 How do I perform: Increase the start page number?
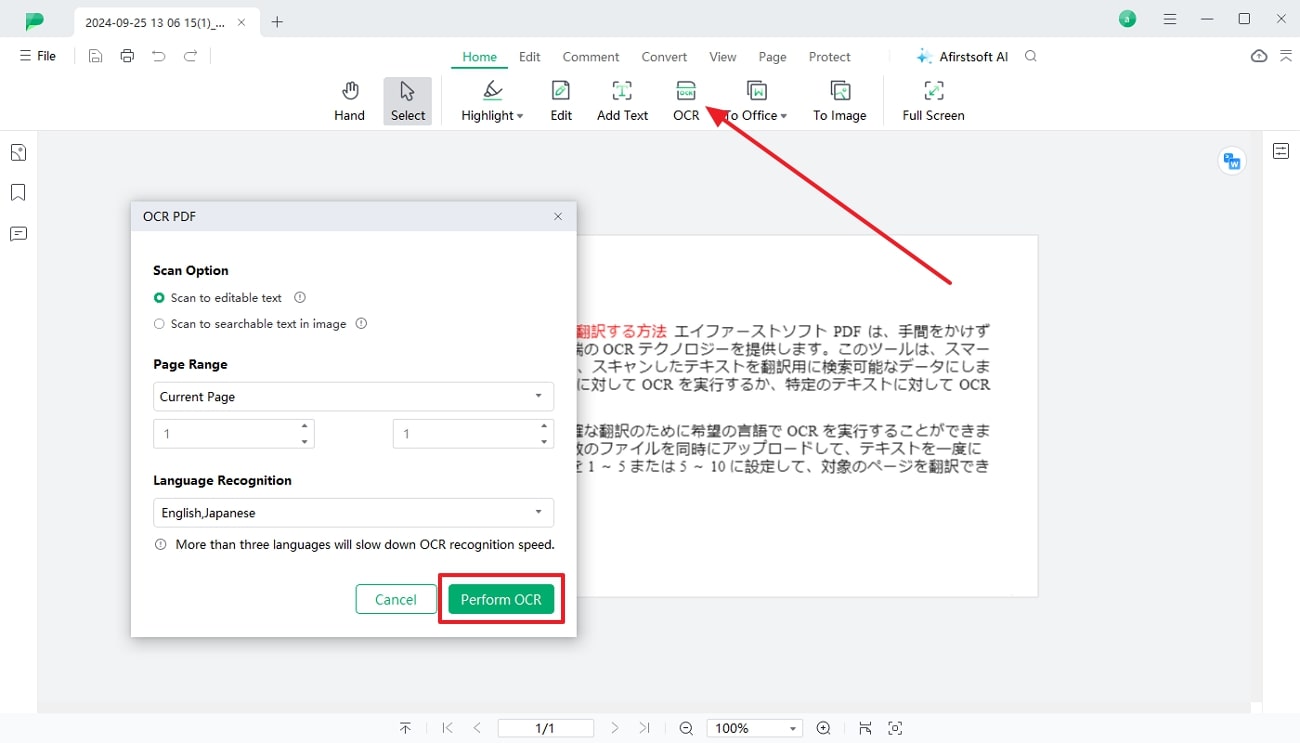click(304, 426)
